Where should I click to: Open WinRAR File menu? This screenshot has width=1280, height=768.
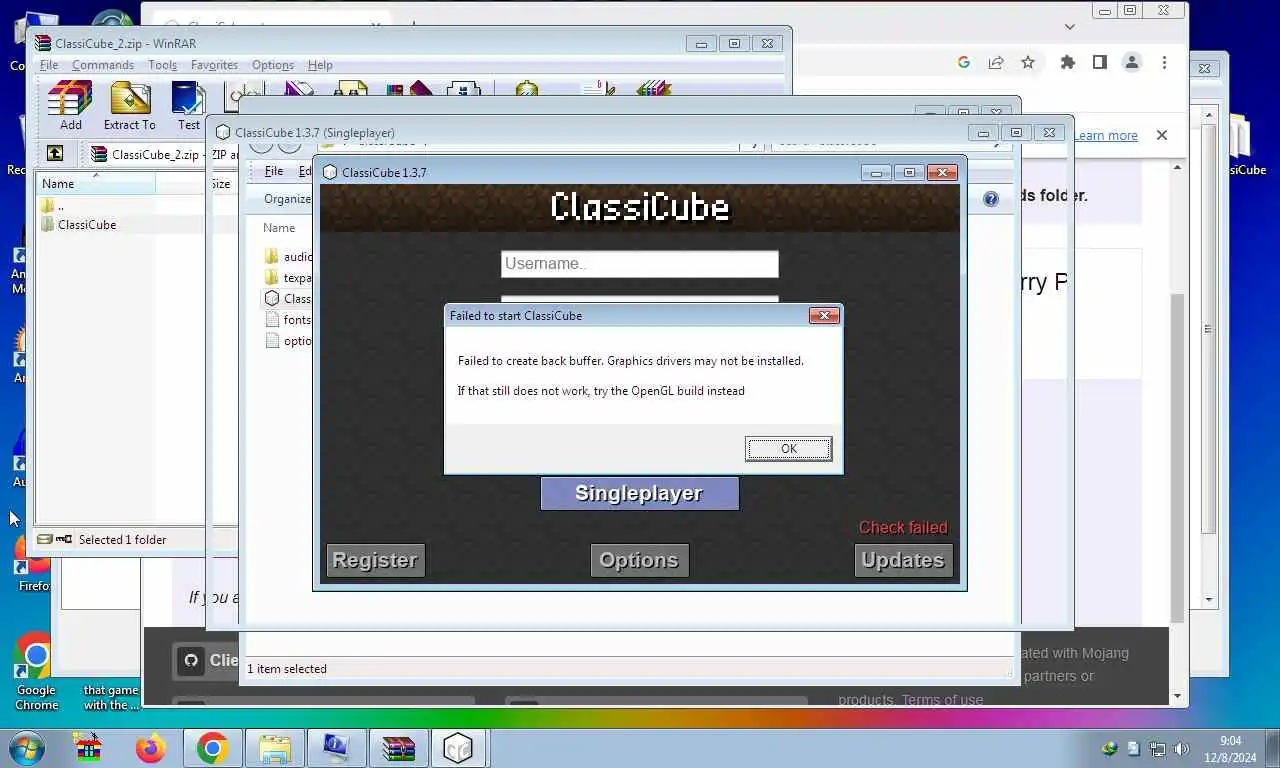pyautogui.click(x=48, y=65)
